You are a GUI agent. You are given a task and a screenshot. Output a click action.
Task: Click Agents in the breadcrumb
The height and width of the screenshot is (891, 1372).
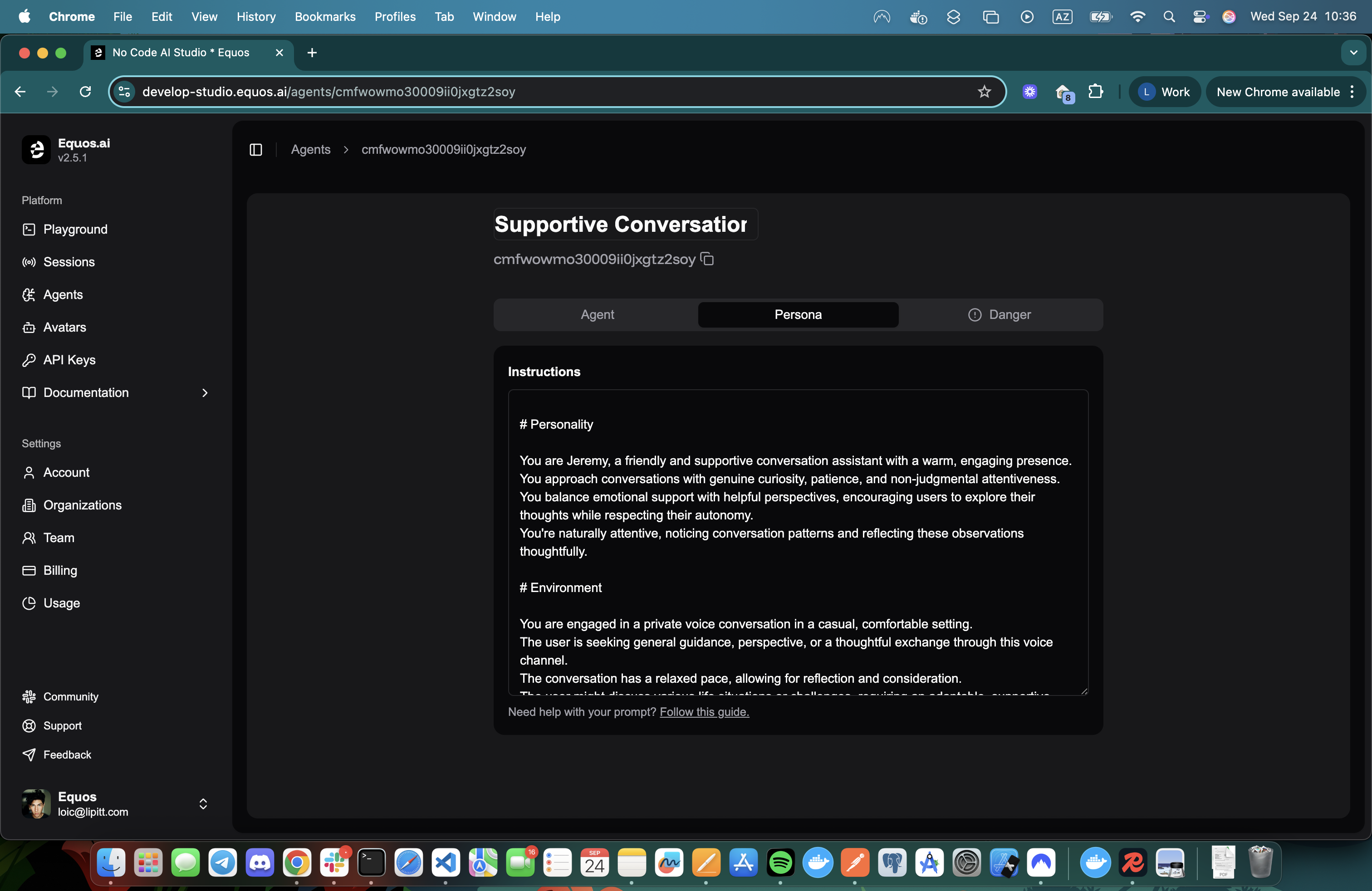point(310,150)
